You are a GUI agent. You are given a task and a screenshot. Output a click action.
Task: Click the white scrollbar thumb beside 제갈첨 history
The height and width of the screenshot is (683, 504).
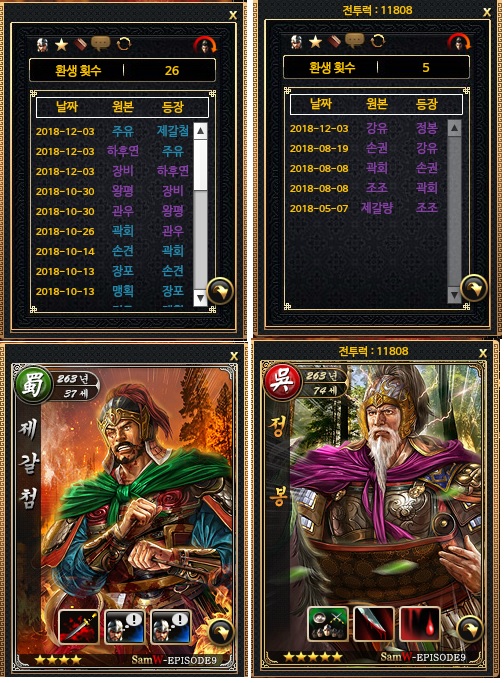200,165
